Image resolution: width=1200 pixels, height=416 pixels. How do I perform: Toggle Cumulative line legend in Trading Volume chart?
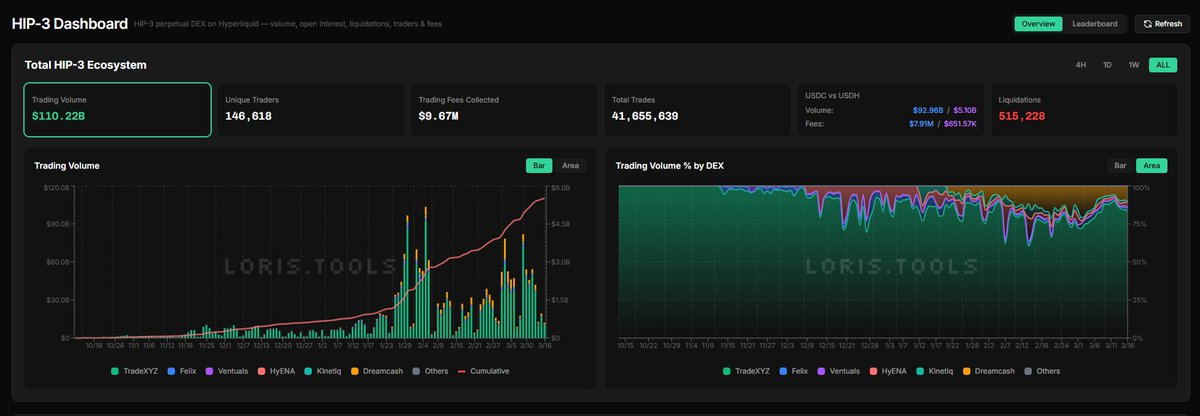pos(462,371)
